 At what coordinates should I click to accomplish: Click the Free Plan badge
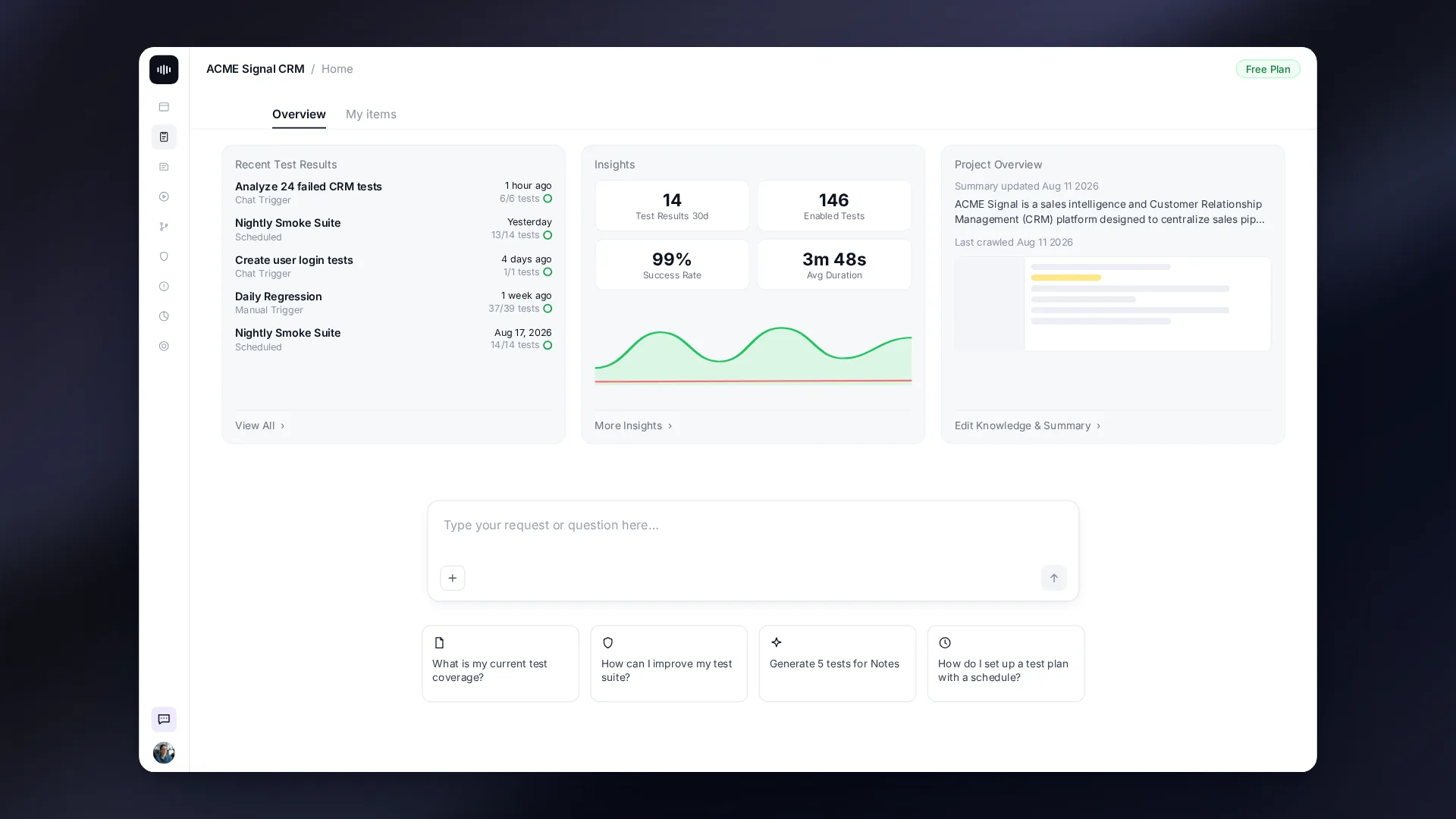click(1268, 69)
